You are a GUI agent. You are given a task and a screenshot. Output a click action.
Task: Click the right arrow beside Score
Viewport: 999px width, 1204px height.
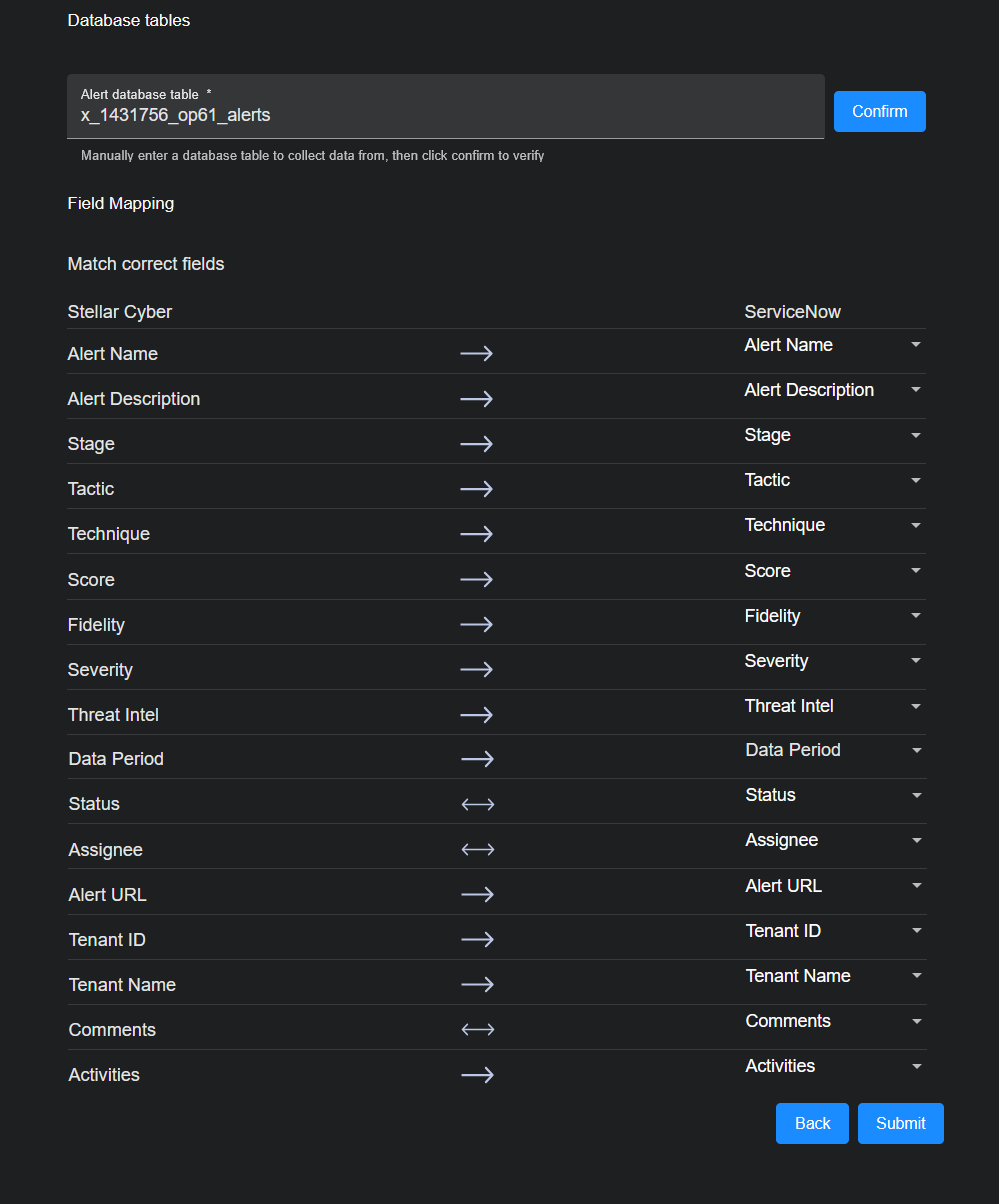[x=476, y=579]
